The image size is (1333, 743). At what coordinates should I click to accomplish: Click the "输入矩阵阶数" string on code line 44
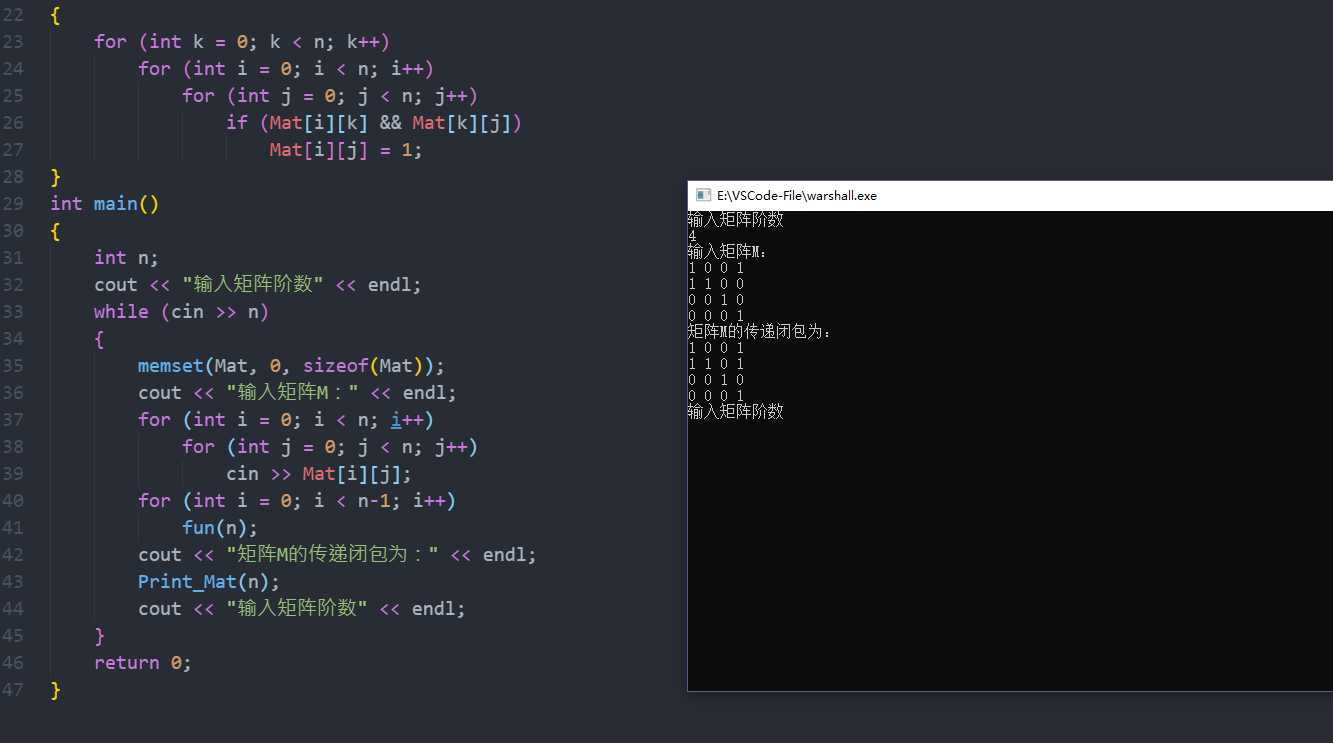tap(297, 609)
